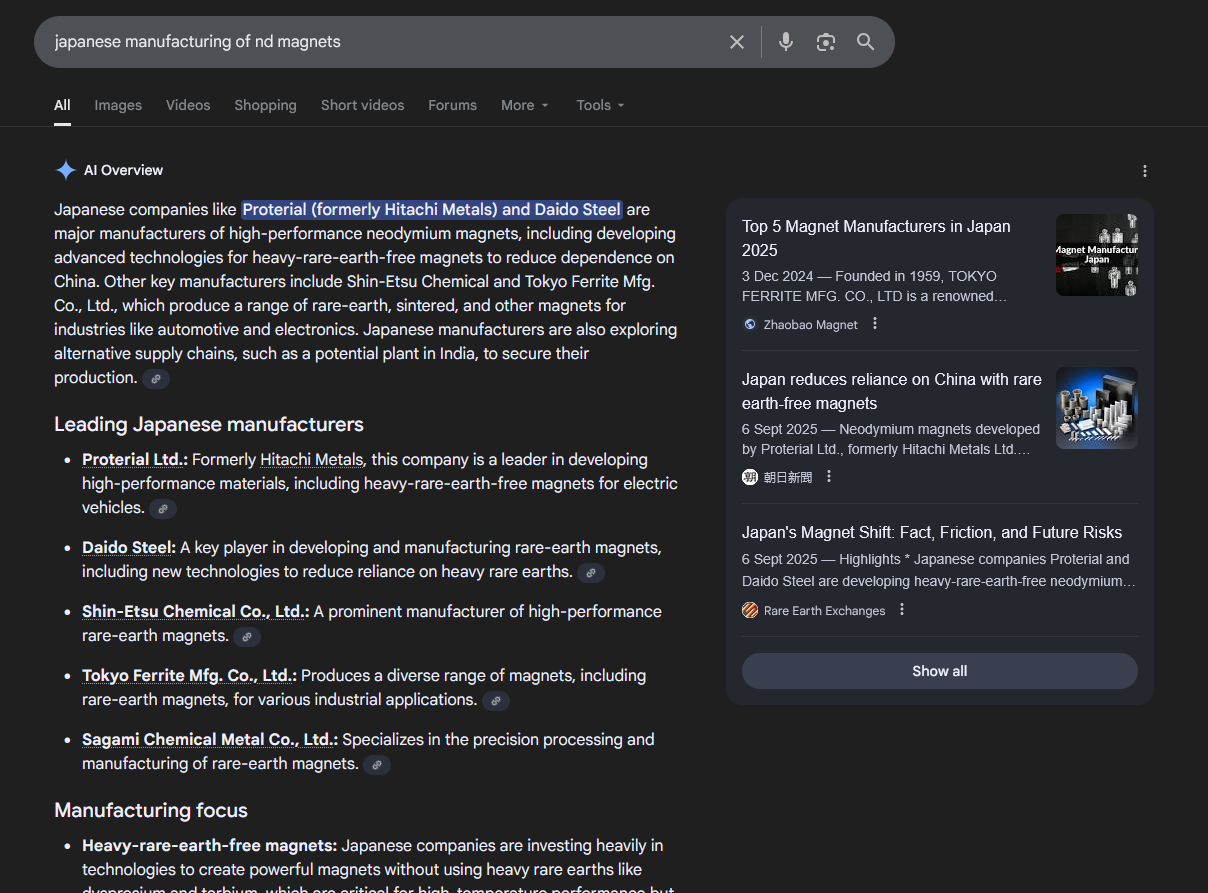1208x893 pixels.
Task: Open source link chip after Daido Steel entry
Action: click(x=591, y=573)
